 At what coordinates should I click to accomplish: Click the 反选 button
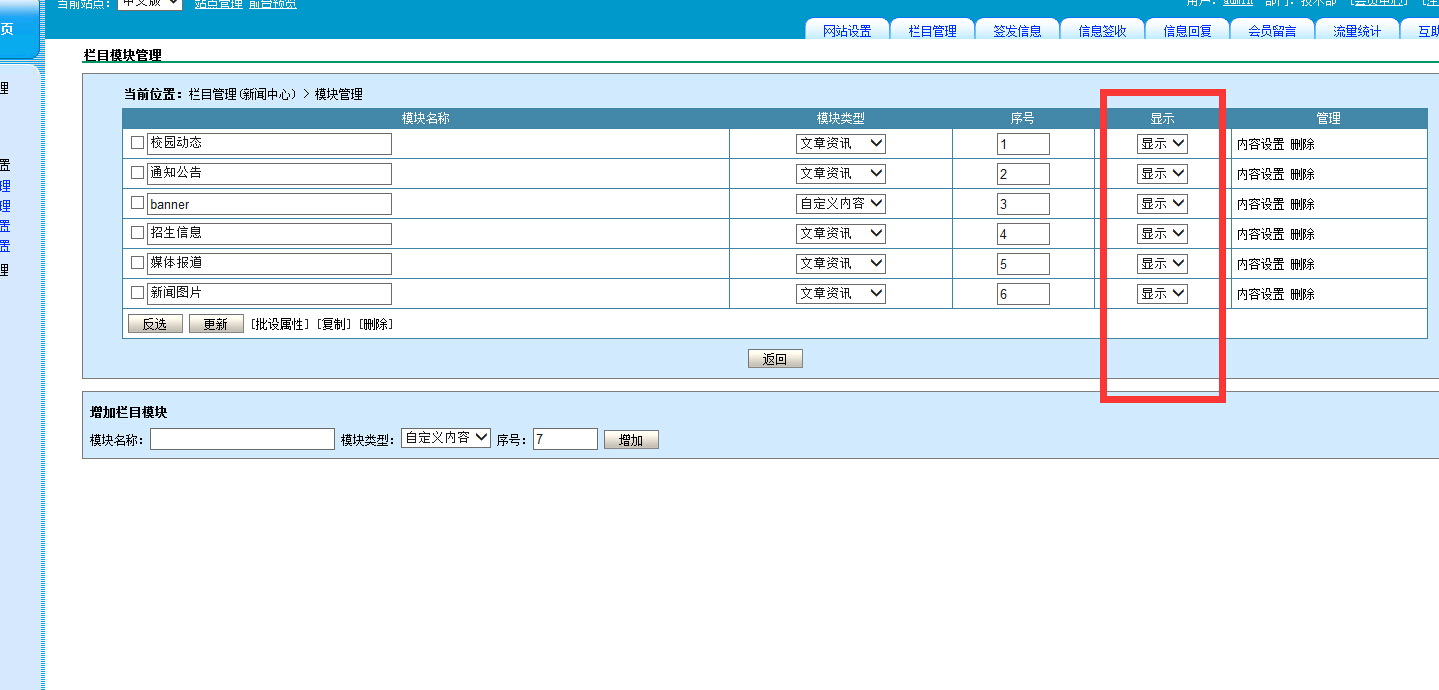[x=155, y=324]
